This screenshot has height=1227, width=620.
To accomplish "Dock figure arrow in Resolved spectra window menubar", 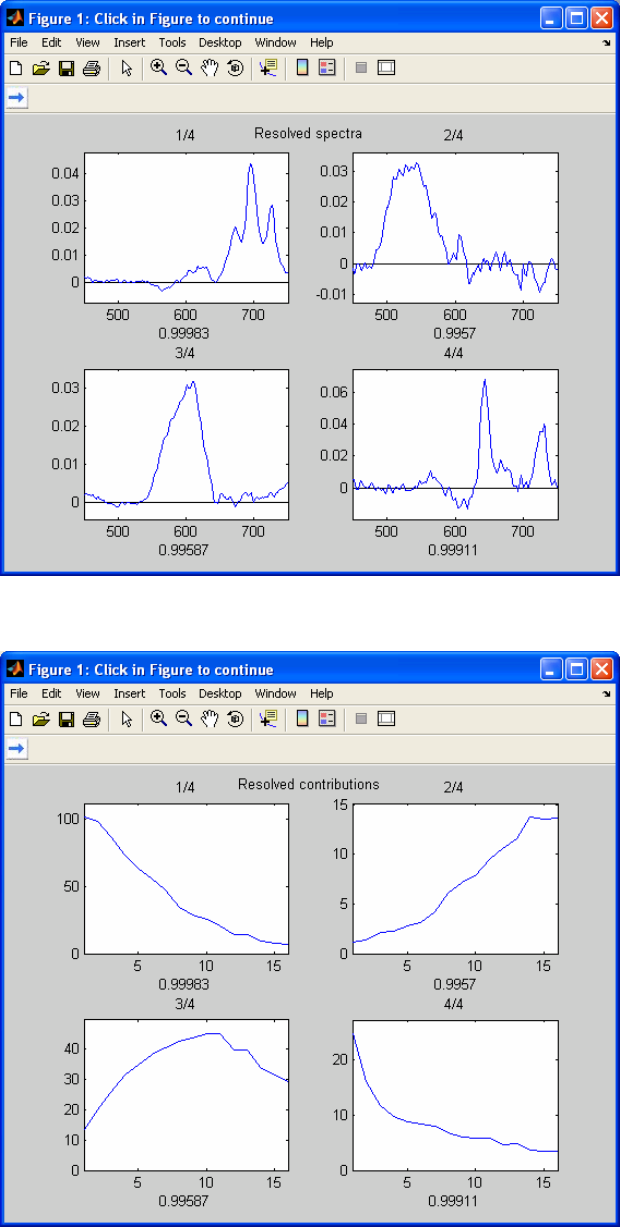I will point(607,43).
